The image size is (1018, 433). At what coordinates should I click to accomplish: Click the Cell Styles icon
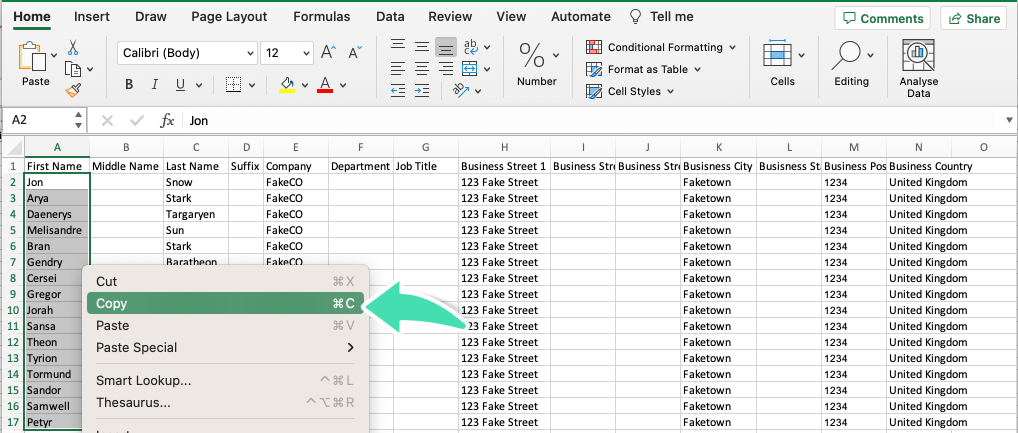point(593,92)
